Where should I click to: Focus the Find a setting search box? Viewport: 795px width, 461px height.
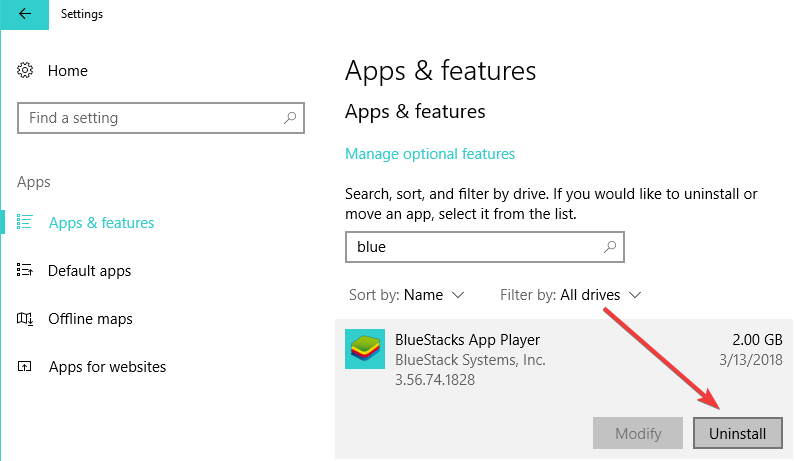pyautogui.click(x=161, y=118)
